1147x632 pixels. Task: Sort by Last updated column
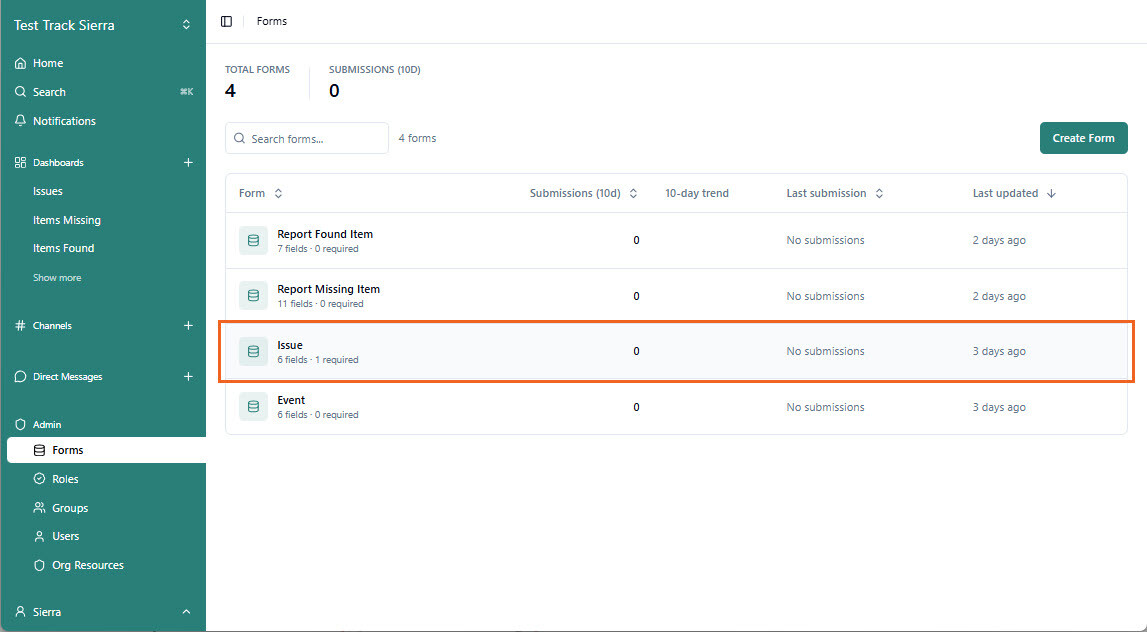pyautogui.click(x=1014, y=193)
